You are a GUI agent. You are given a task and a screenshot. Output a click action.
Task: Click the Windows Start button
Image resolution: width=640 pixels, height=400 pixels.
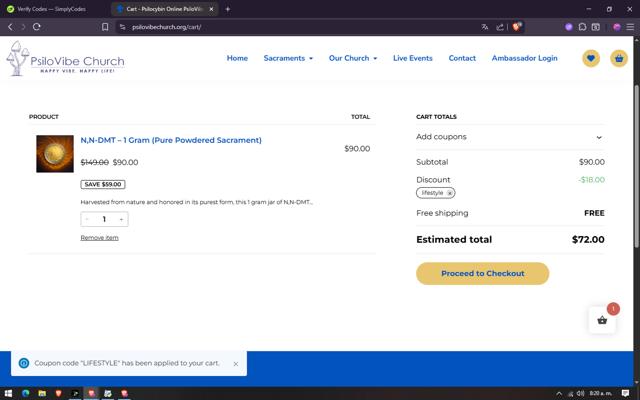[x=8, y=393]
